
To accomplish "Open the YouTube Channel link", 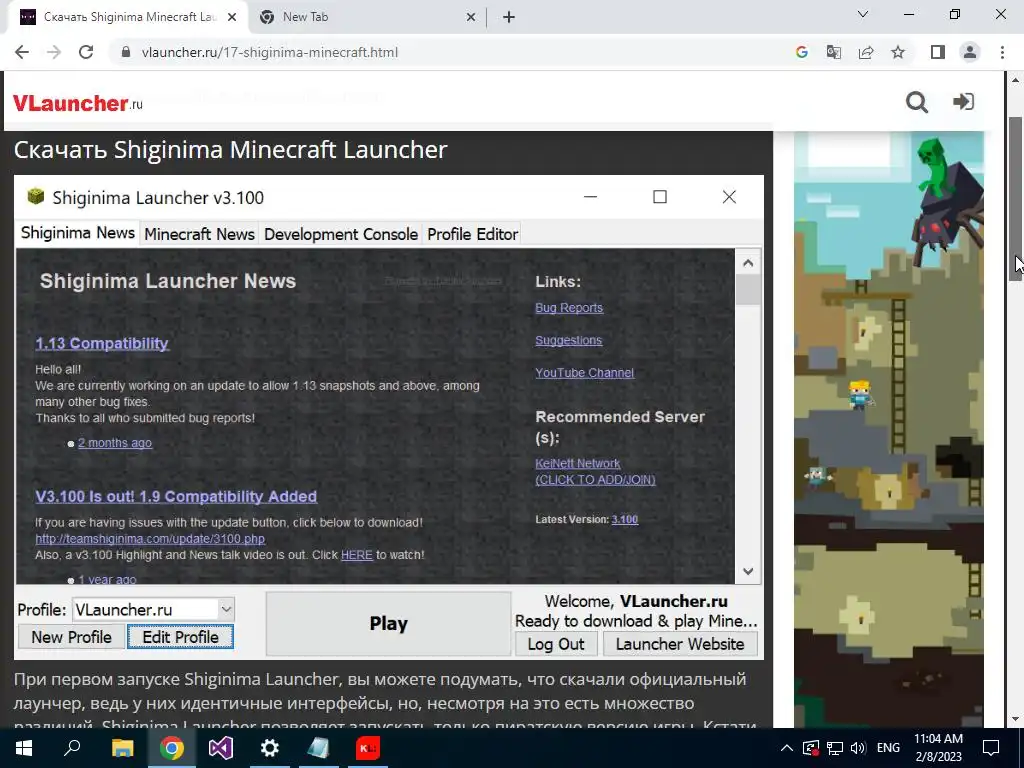I will click(x=584, y=372).
